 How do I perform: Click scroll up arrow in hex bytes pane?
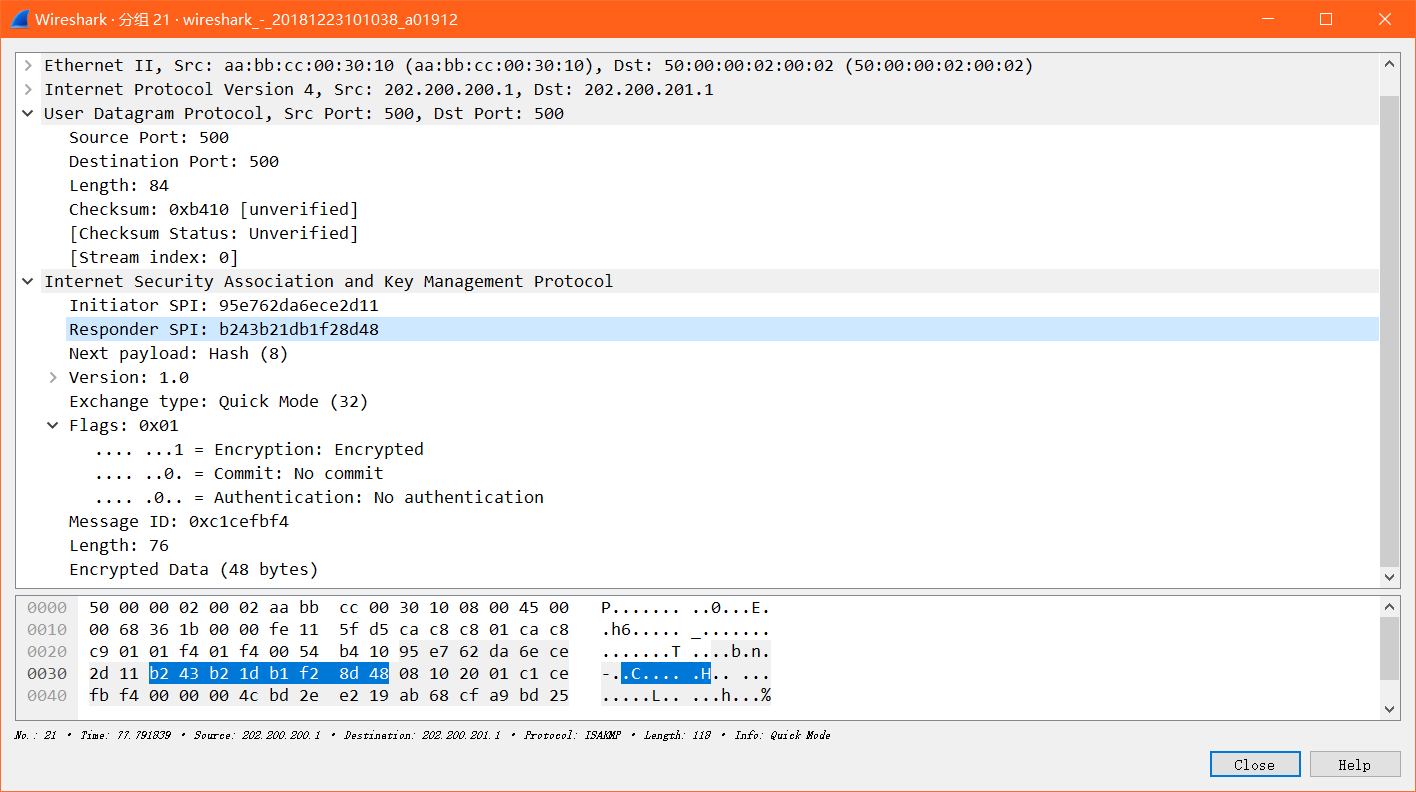(1389, 606)
